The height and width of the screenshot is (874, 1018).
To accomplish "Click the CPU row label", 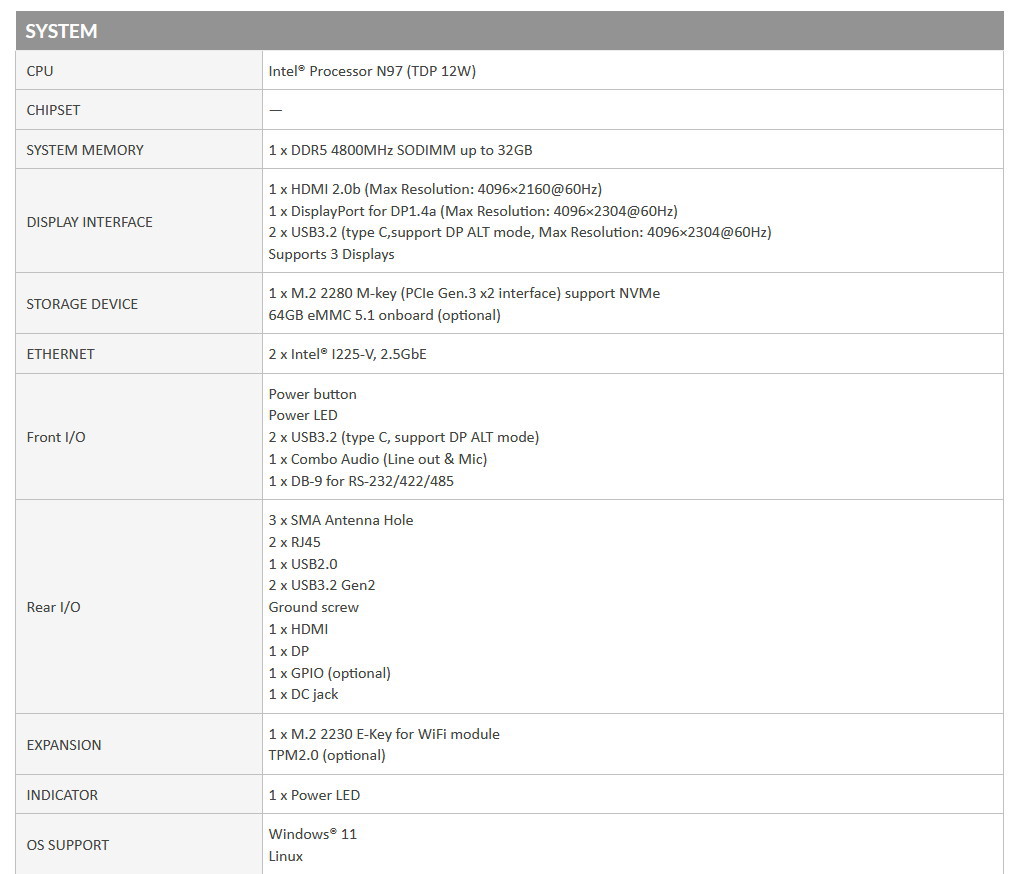I will (40, 71).
